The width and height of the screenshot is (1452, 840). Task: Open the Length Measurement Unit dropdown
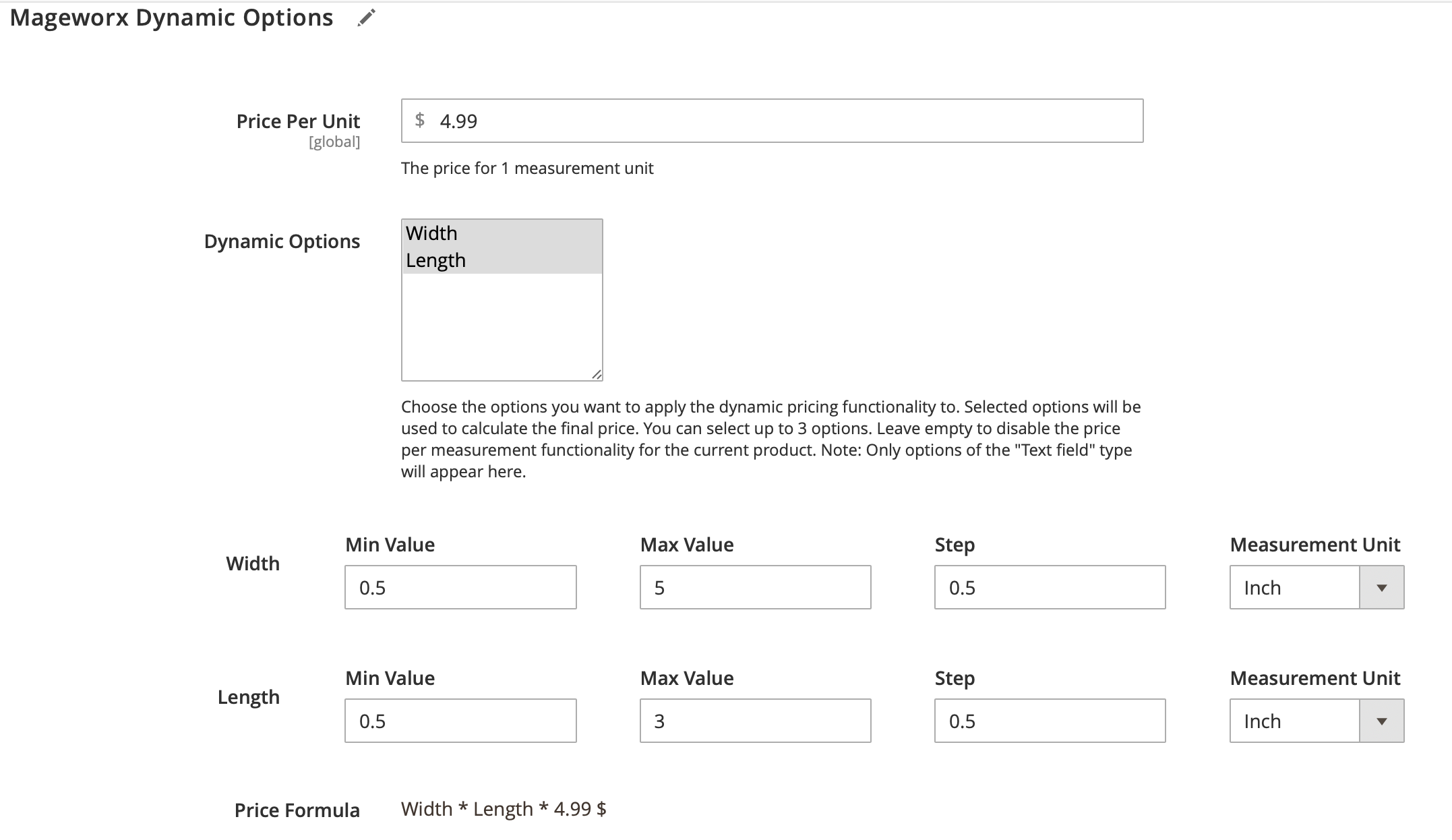tap(1317, 721)
